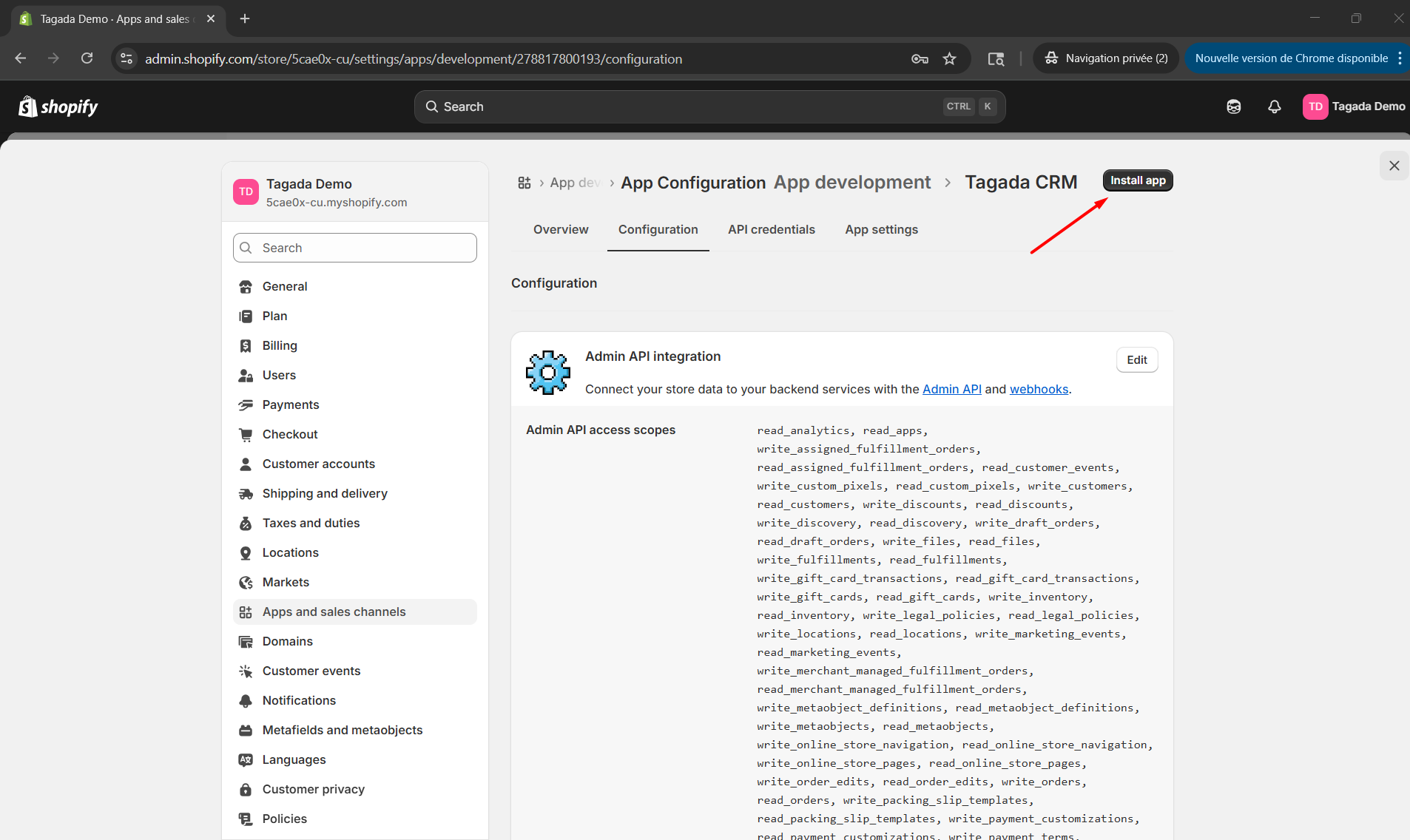Open the Admin API link

(x=951, y=389)
